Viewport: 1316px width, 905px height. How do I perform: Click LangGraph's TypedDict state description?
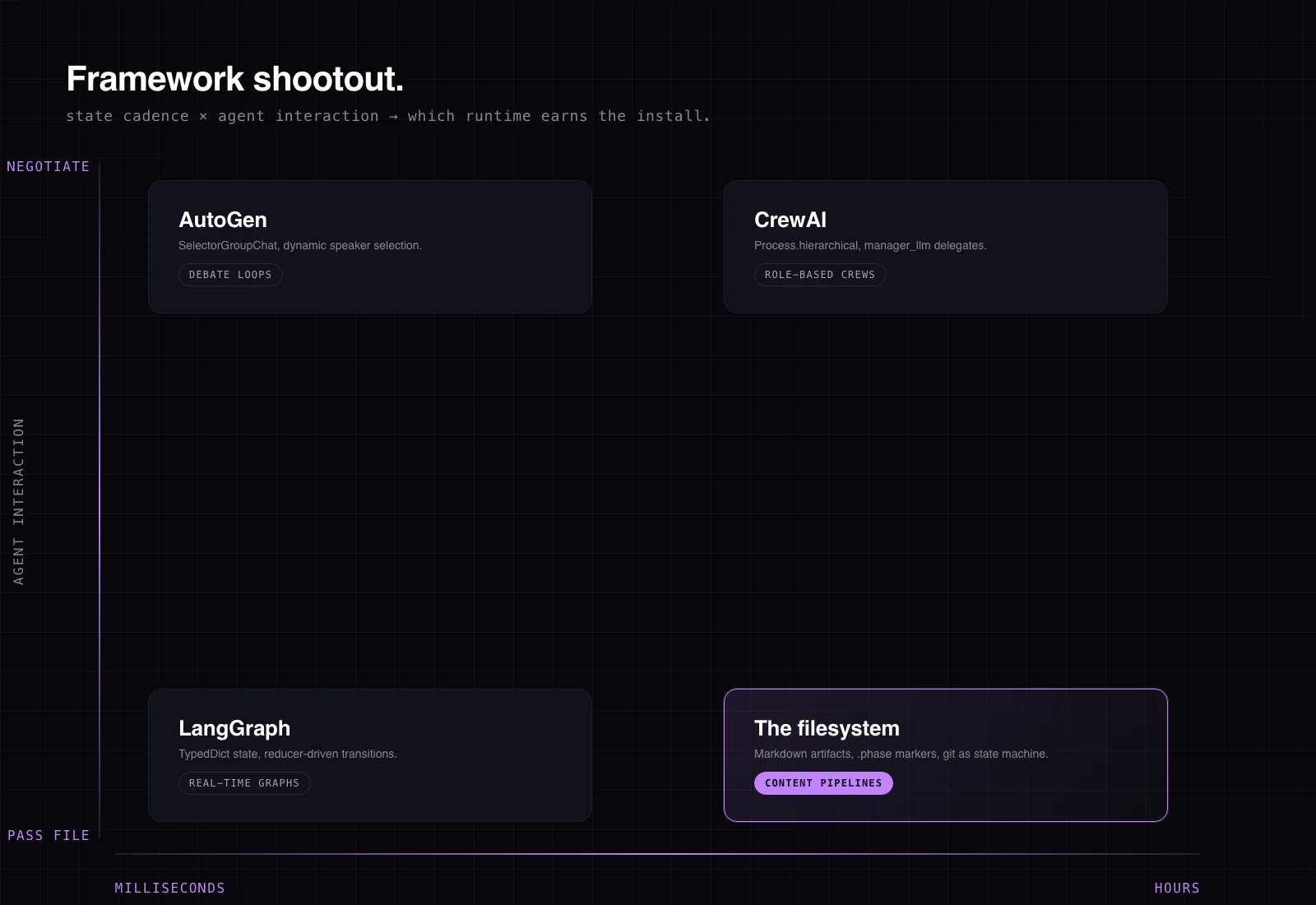[x=287, y=754]
